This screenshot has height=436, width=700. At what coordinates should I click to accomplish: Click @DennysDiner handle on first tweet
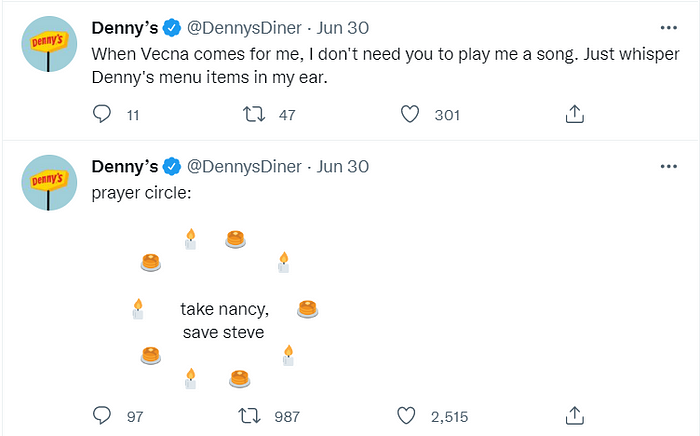pos(244,28)
